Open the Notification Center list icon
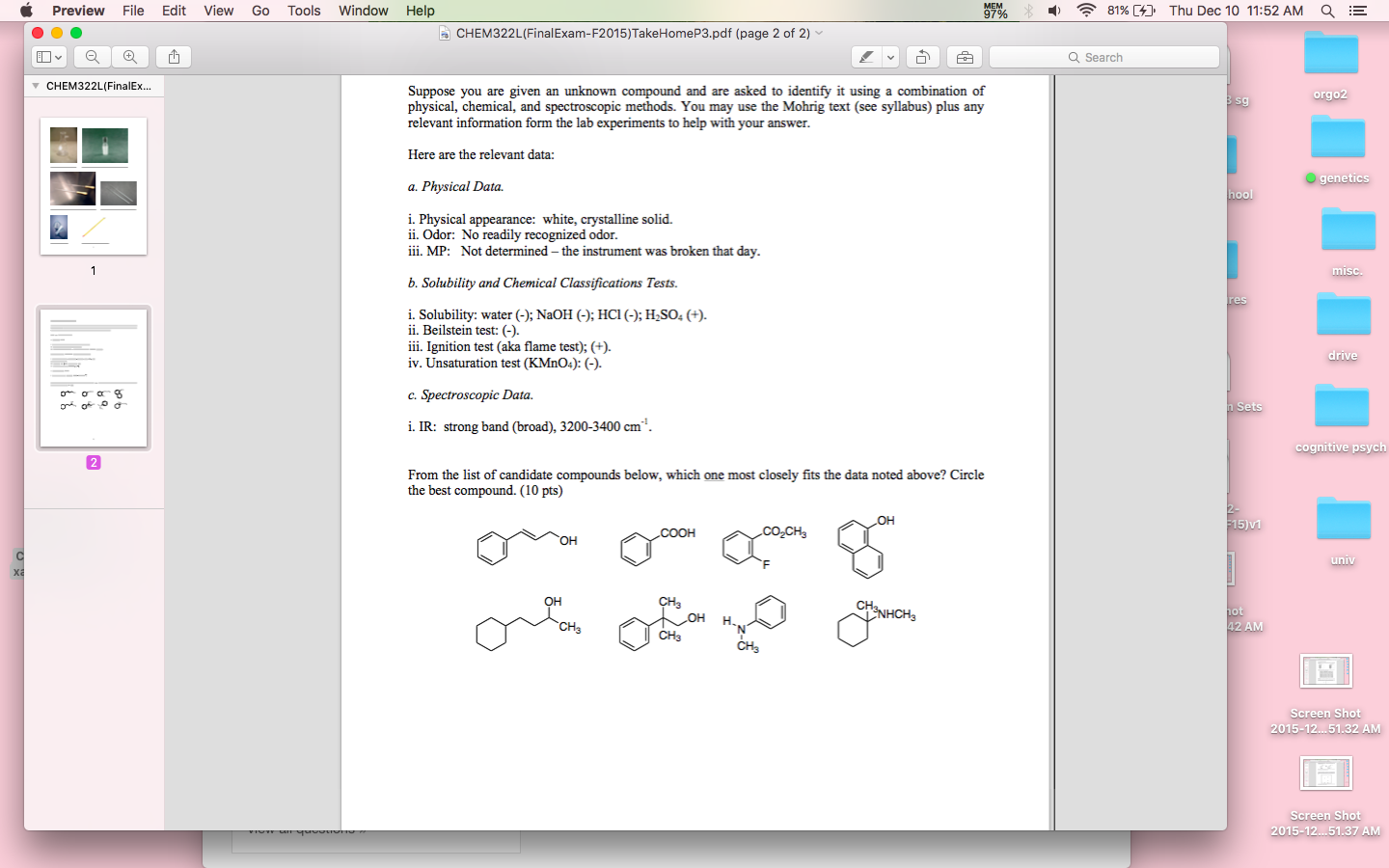Screen dimensions: 1389x868 click(x=1358, y=11)
